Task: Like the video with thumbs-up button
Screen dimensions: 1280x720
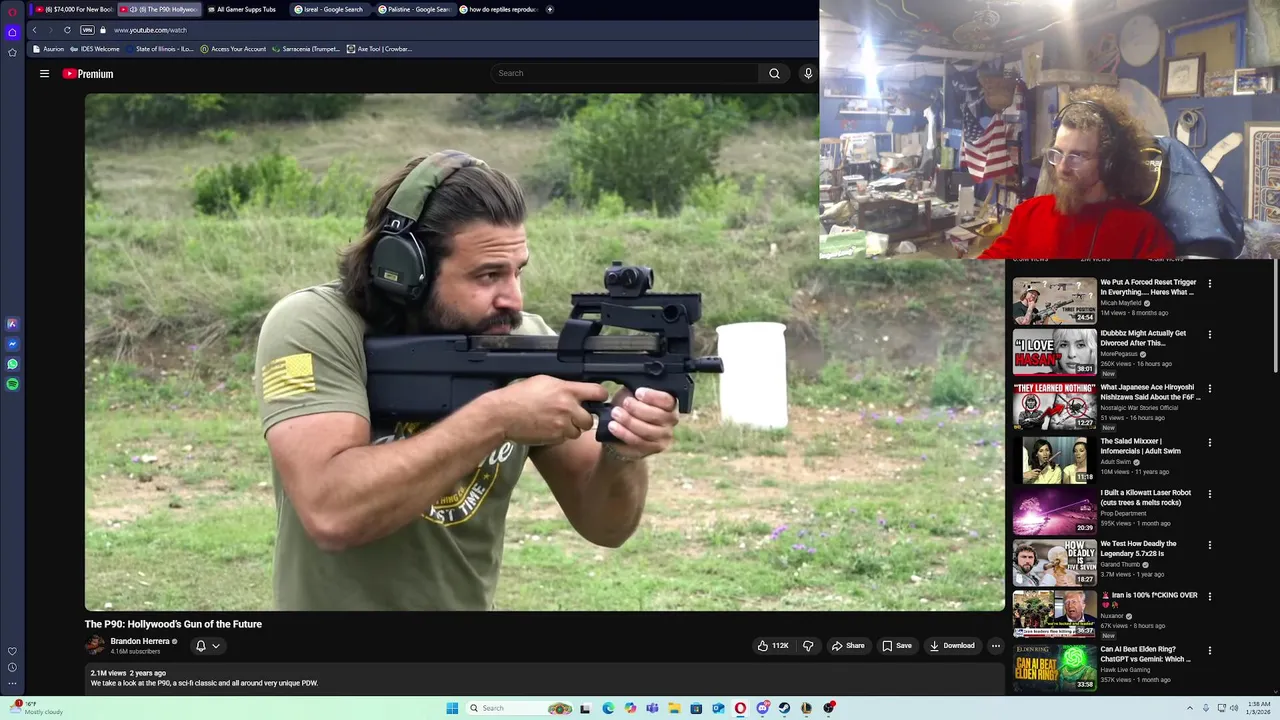Action: (x=772, y=646)
